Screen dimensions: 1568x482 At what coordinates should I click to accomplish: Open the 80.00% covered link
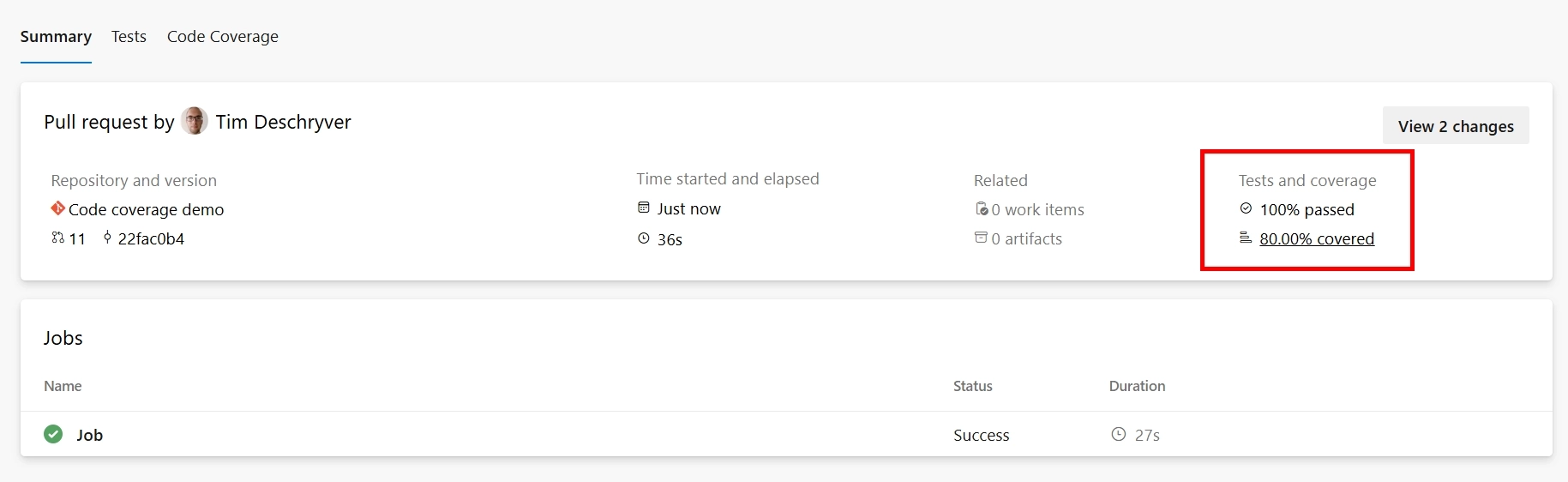pos(1317,238)
